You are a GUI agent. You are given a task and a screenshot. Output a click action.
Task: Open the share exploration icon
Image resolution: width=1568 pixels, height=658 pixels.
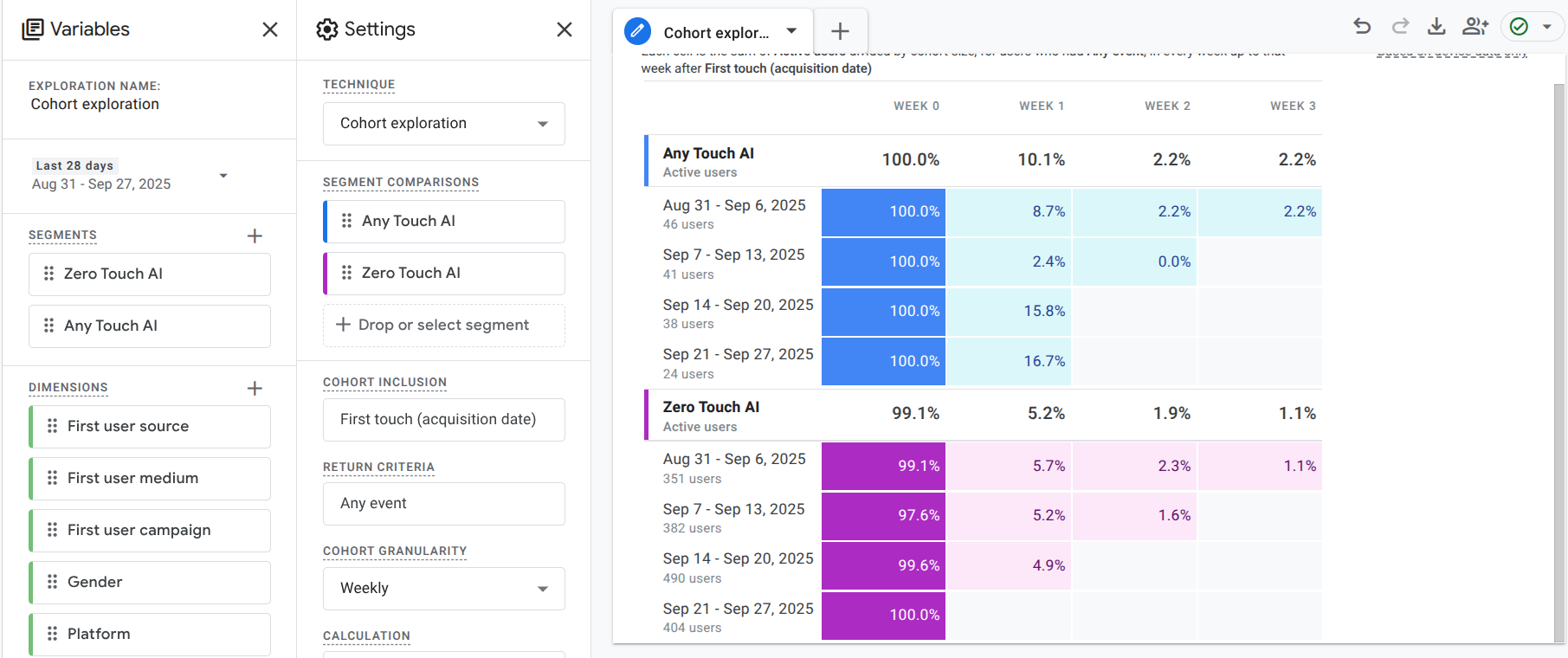point(1474,26)
